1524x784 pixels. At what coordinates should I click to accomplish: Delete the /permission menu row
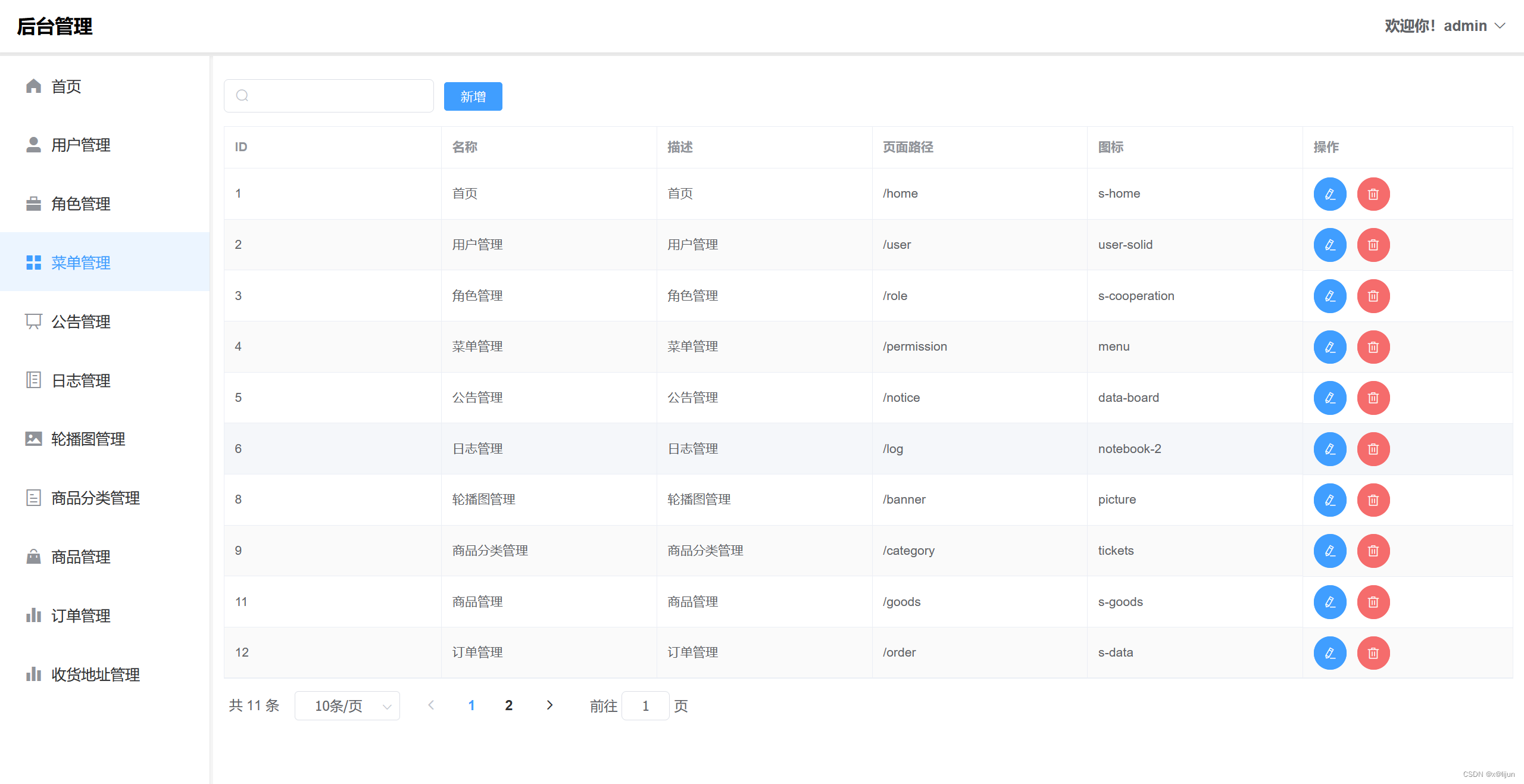(1373, 347)
